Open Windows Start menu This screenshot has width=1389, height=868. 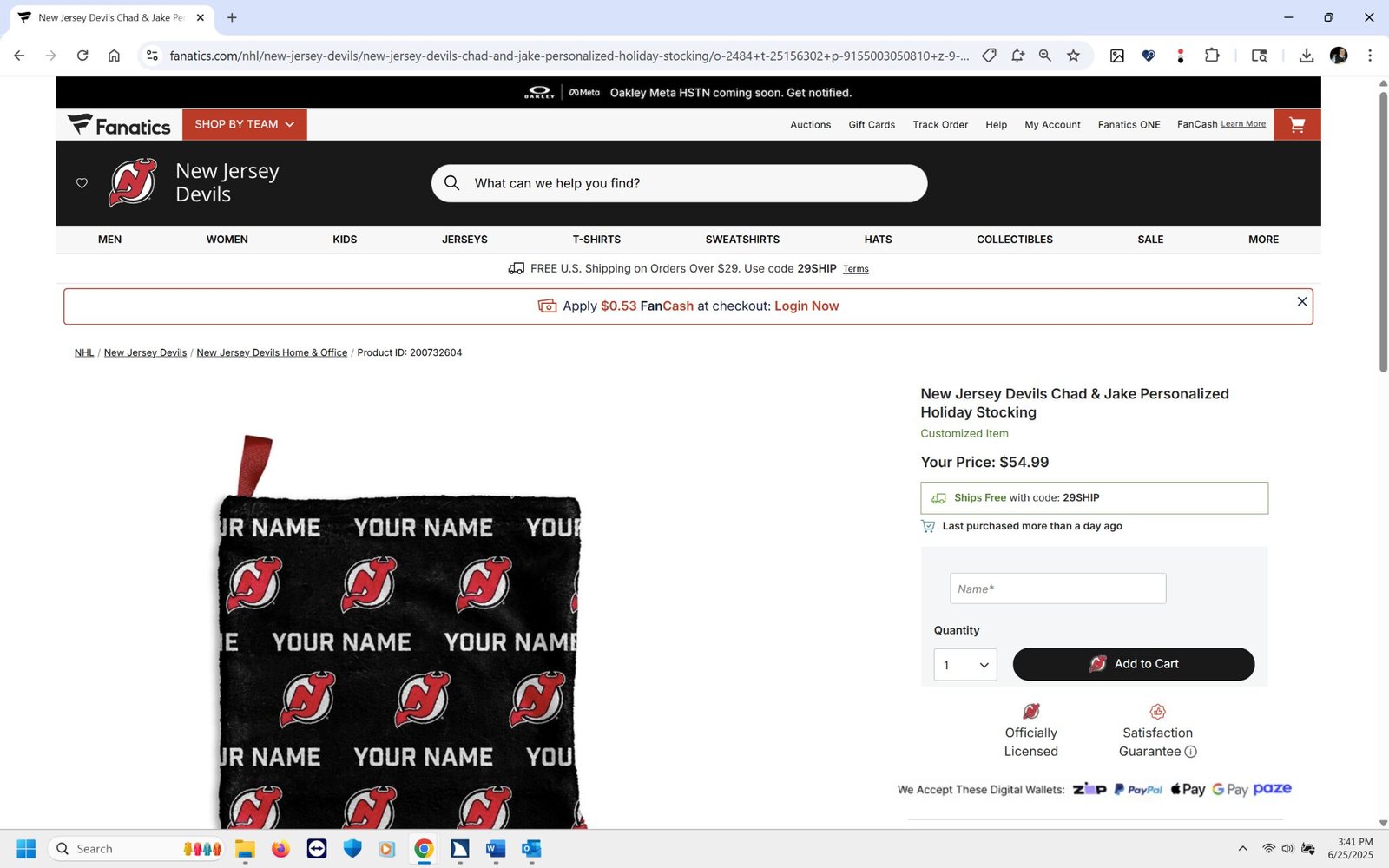pos(26,849)
